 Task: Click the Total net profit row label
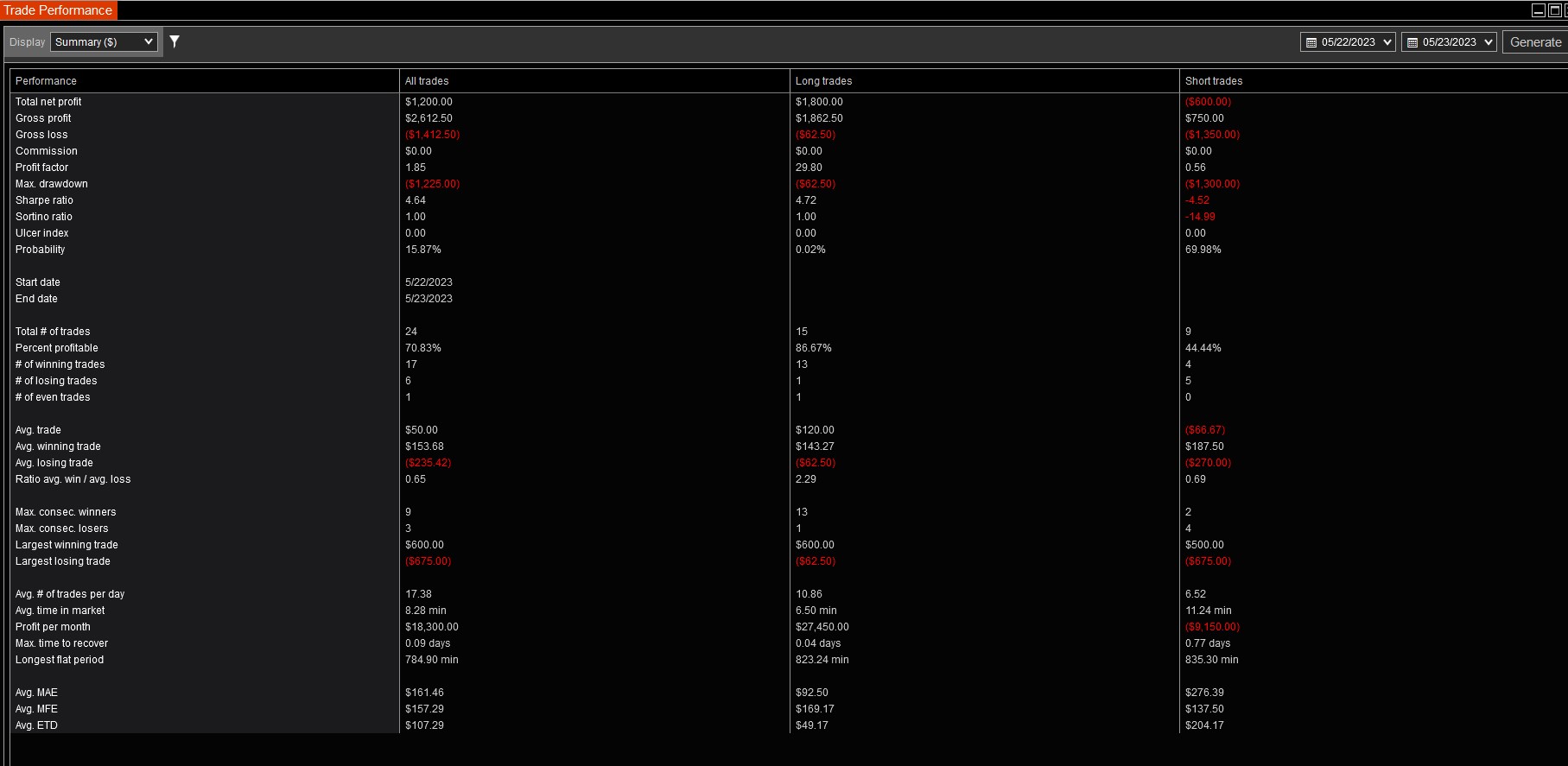click(x=48, y=102)
